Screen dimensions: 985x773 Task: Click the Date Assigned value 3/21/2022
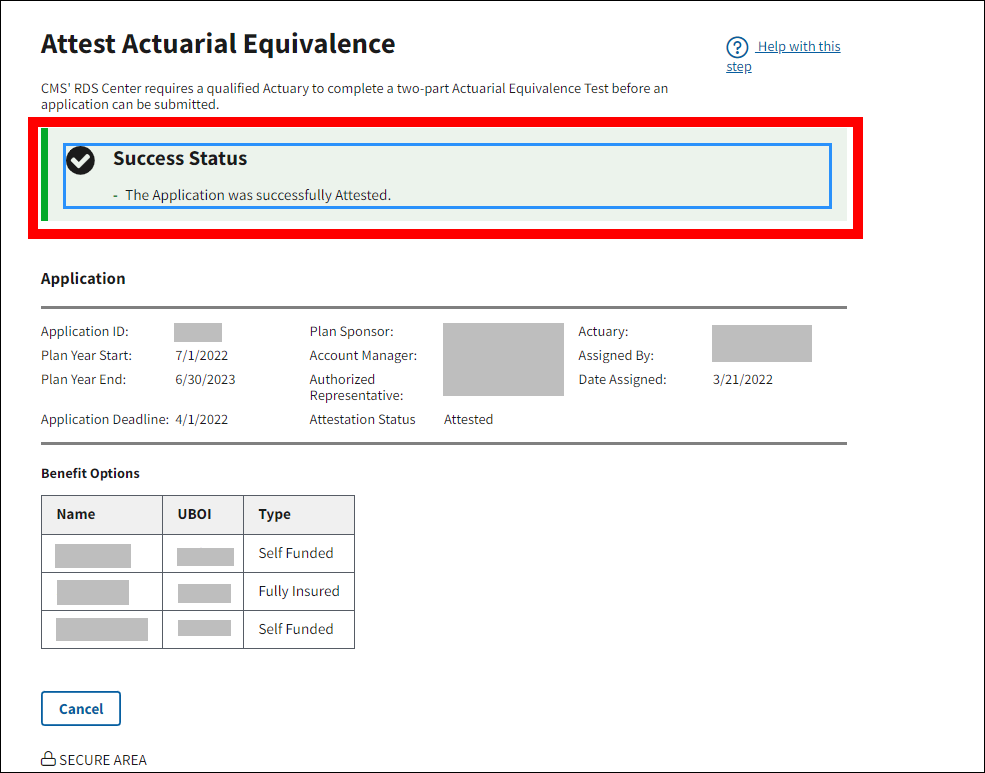[742, 379]
